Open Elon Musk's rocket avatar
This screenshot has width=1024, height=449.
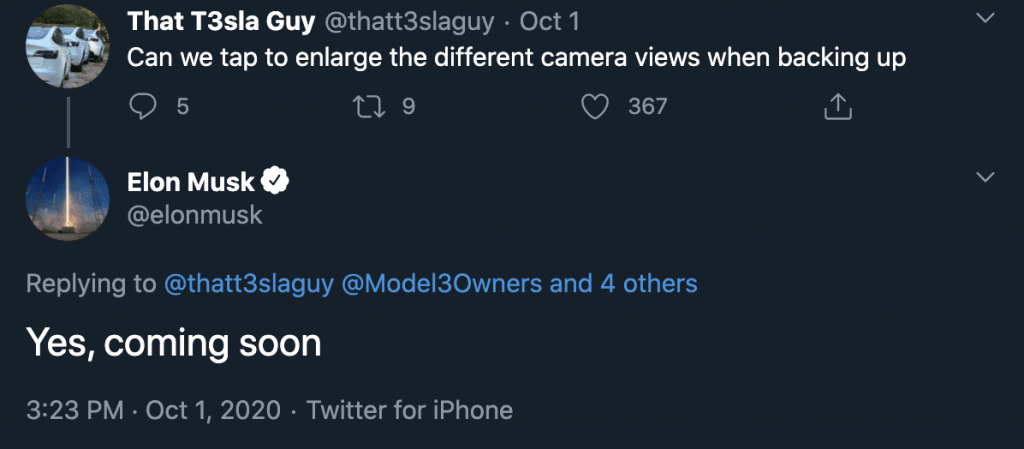(68, 196)
